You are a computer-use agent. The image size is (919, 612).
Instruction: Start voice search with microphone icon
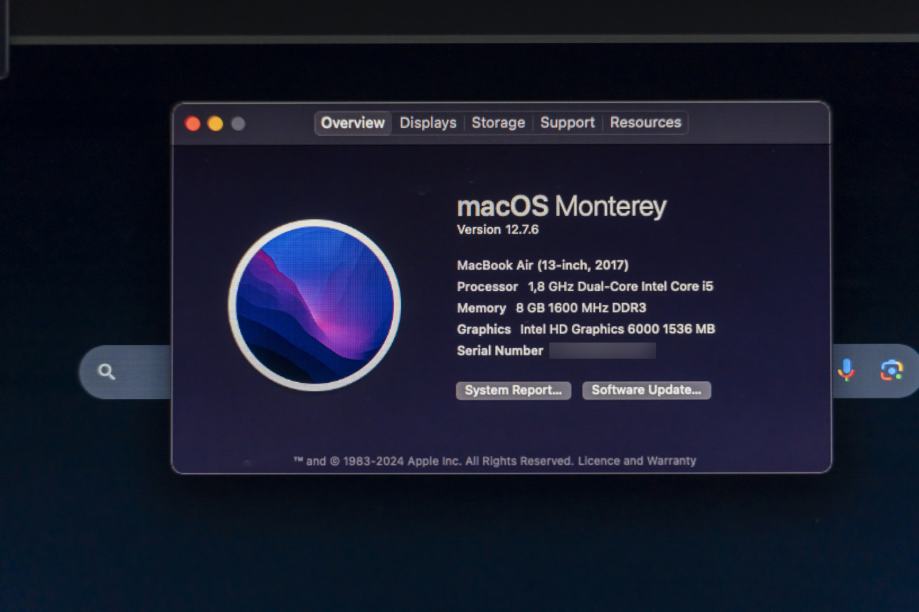click(x=846, y=370)
